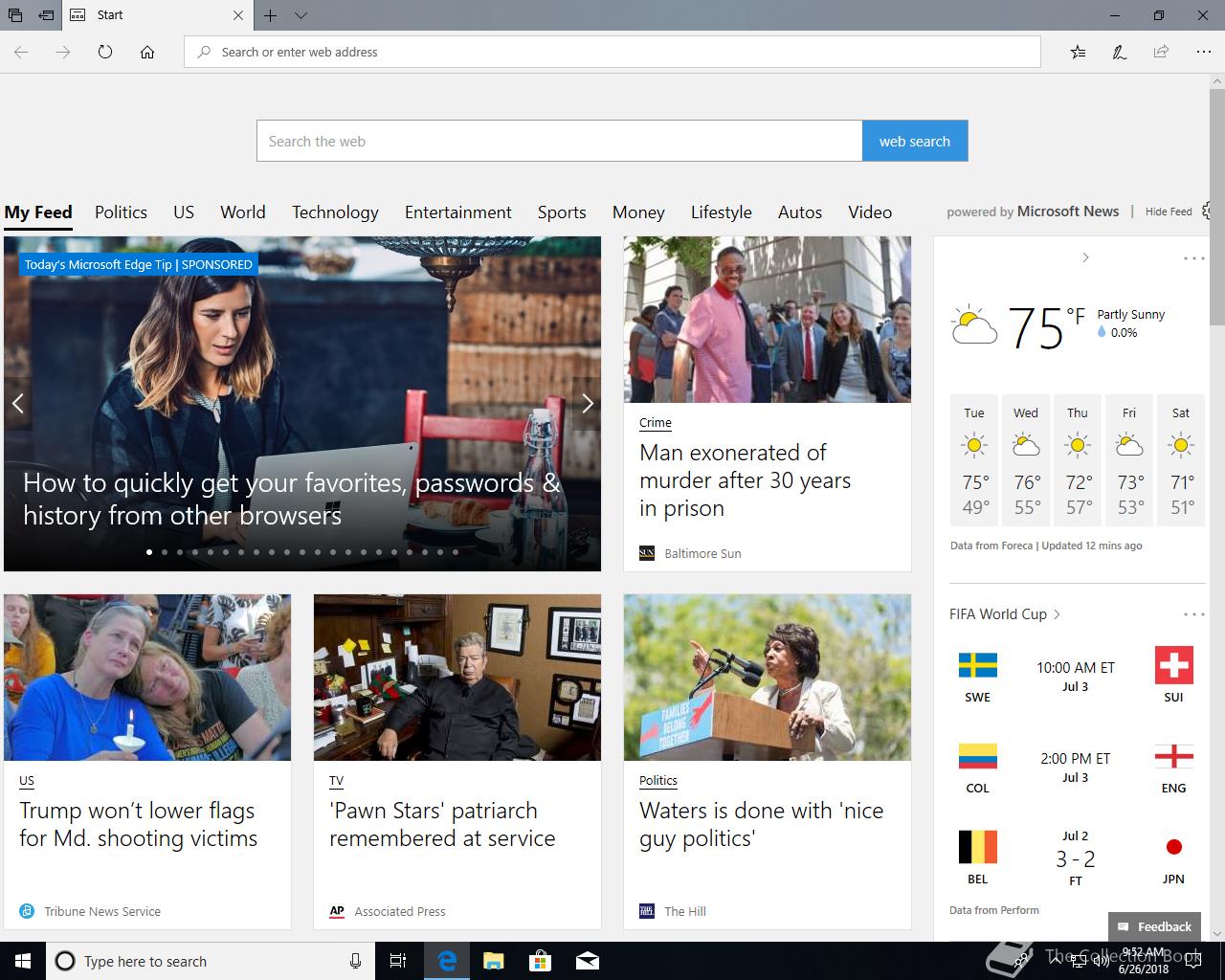The height and width of the screenshot is (980, 1225).
Task: Open the Autos tab
Action: point(800,212)
